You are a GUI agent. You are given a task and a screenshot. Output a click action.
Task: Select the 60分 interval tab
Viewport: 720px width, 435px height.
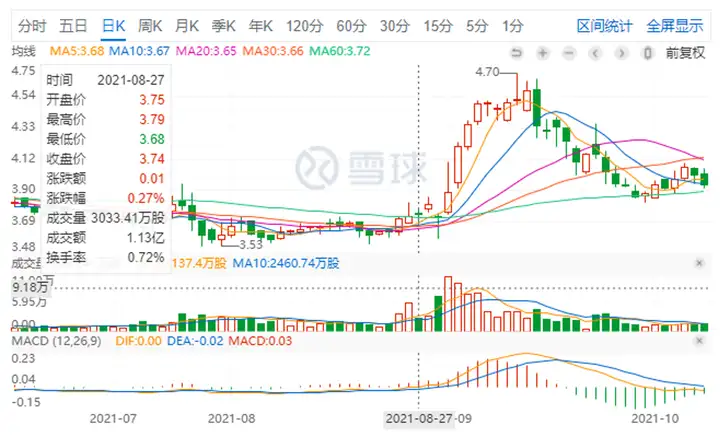[351, 26]
